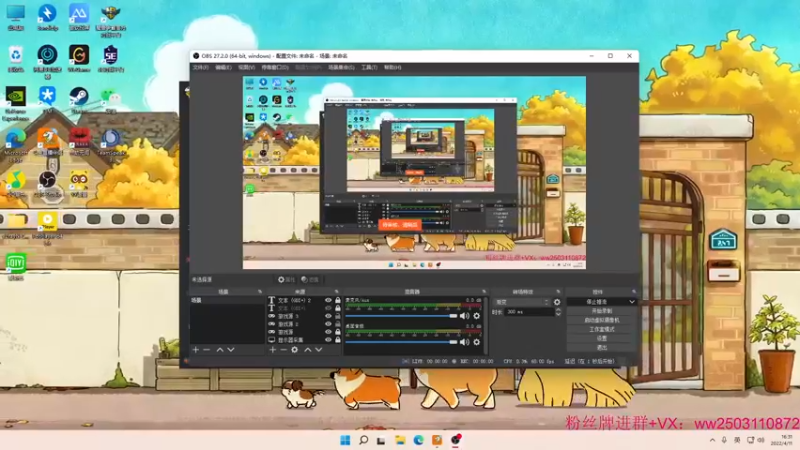Open OBS Studio desktop shortcut

[x=47, y=184]
